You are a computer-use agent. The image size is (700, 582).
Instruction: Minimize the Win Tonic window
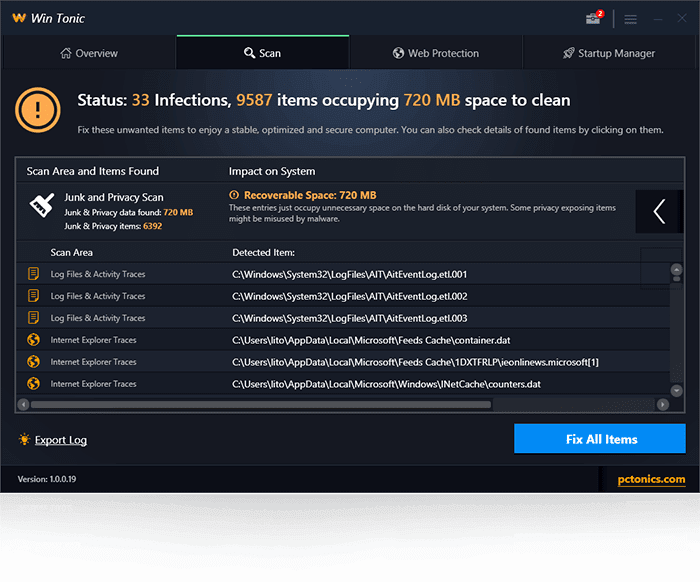[658, 19]
